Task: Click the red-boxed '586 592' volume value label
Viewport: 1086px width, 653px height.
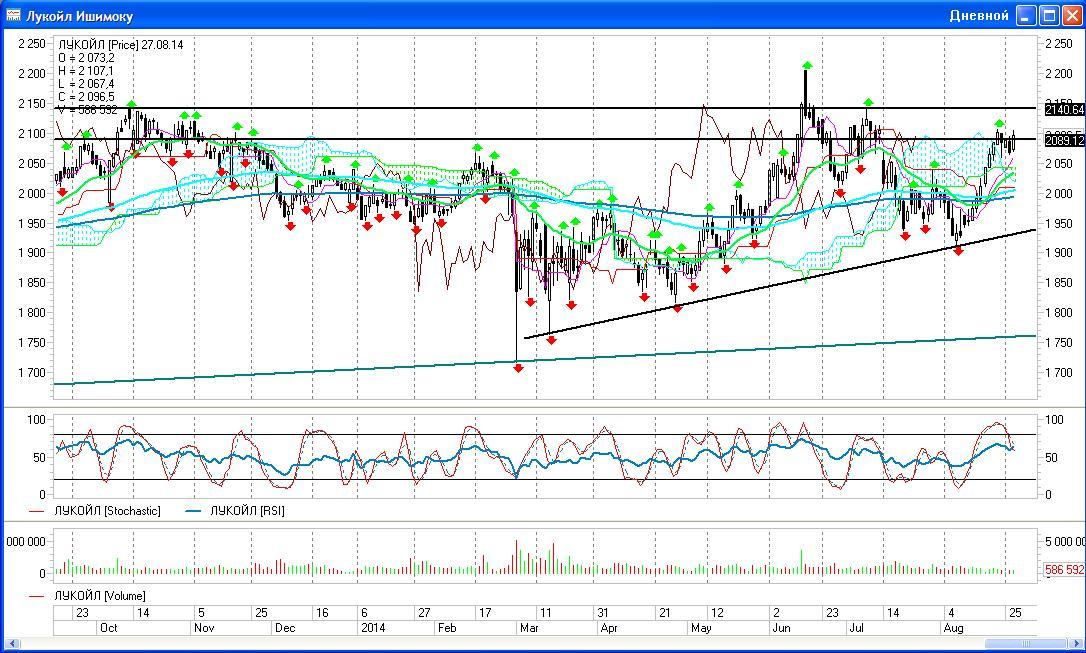Action: tap(1065, 570)
